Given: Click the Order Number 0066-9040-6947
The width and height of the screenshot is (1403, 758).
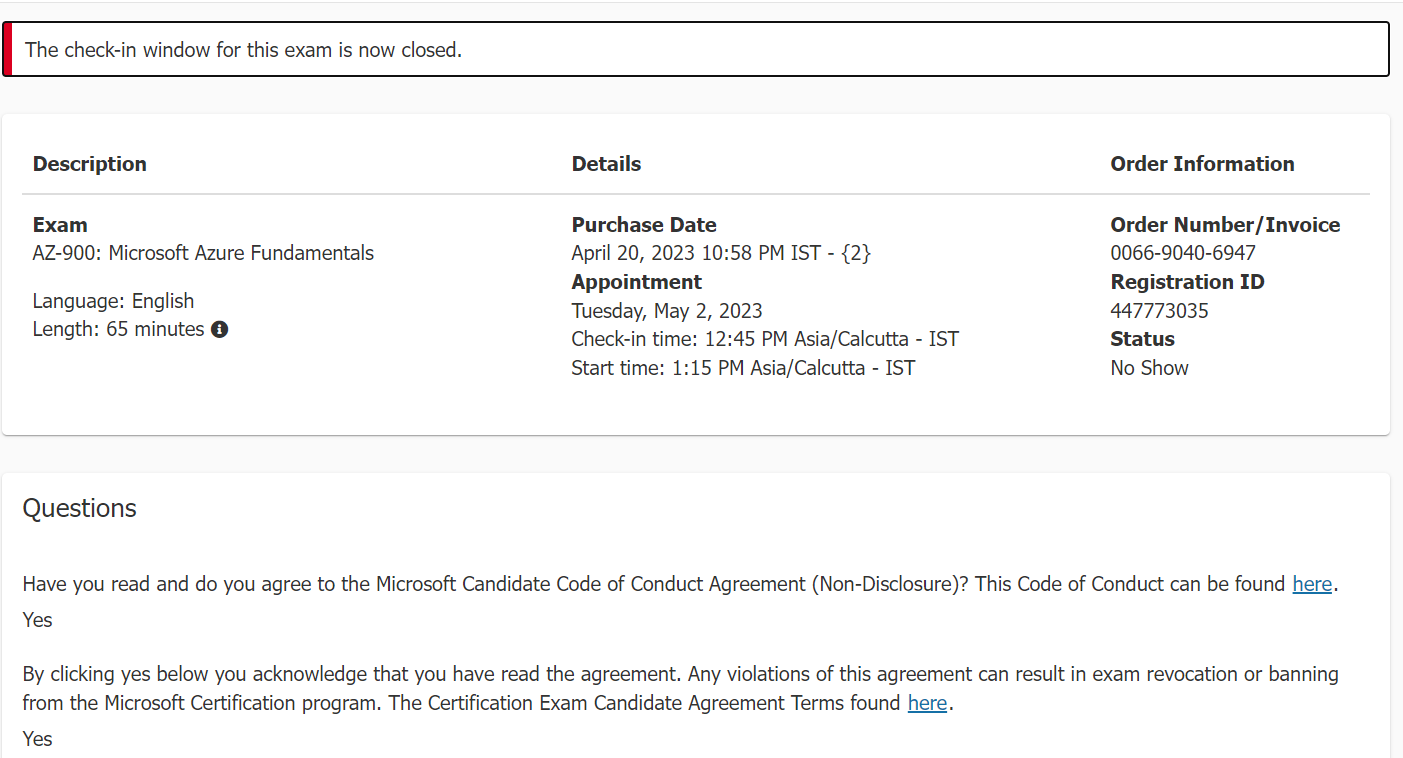Looking at the screenshot, I should [x=1183, y=253].
